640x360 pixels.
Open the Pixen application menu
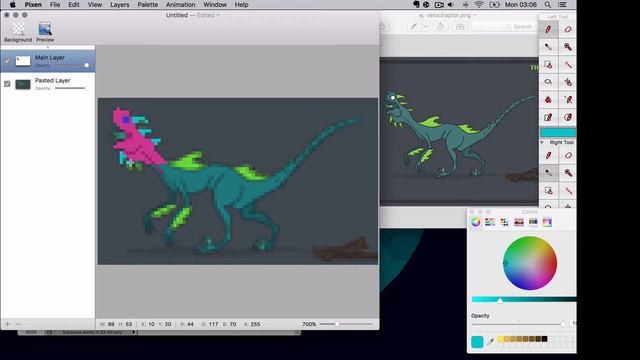coord(33,4)
